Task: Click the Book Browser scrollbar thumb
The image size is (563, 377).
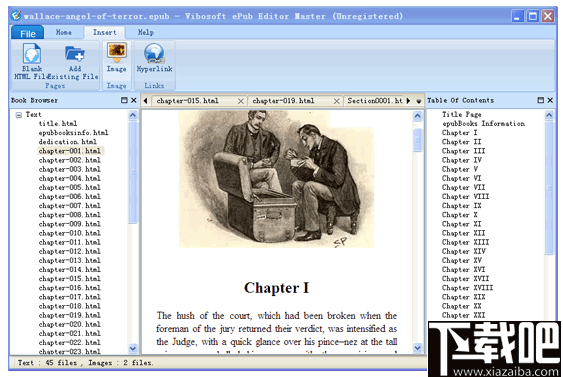Action: point(133,172)
